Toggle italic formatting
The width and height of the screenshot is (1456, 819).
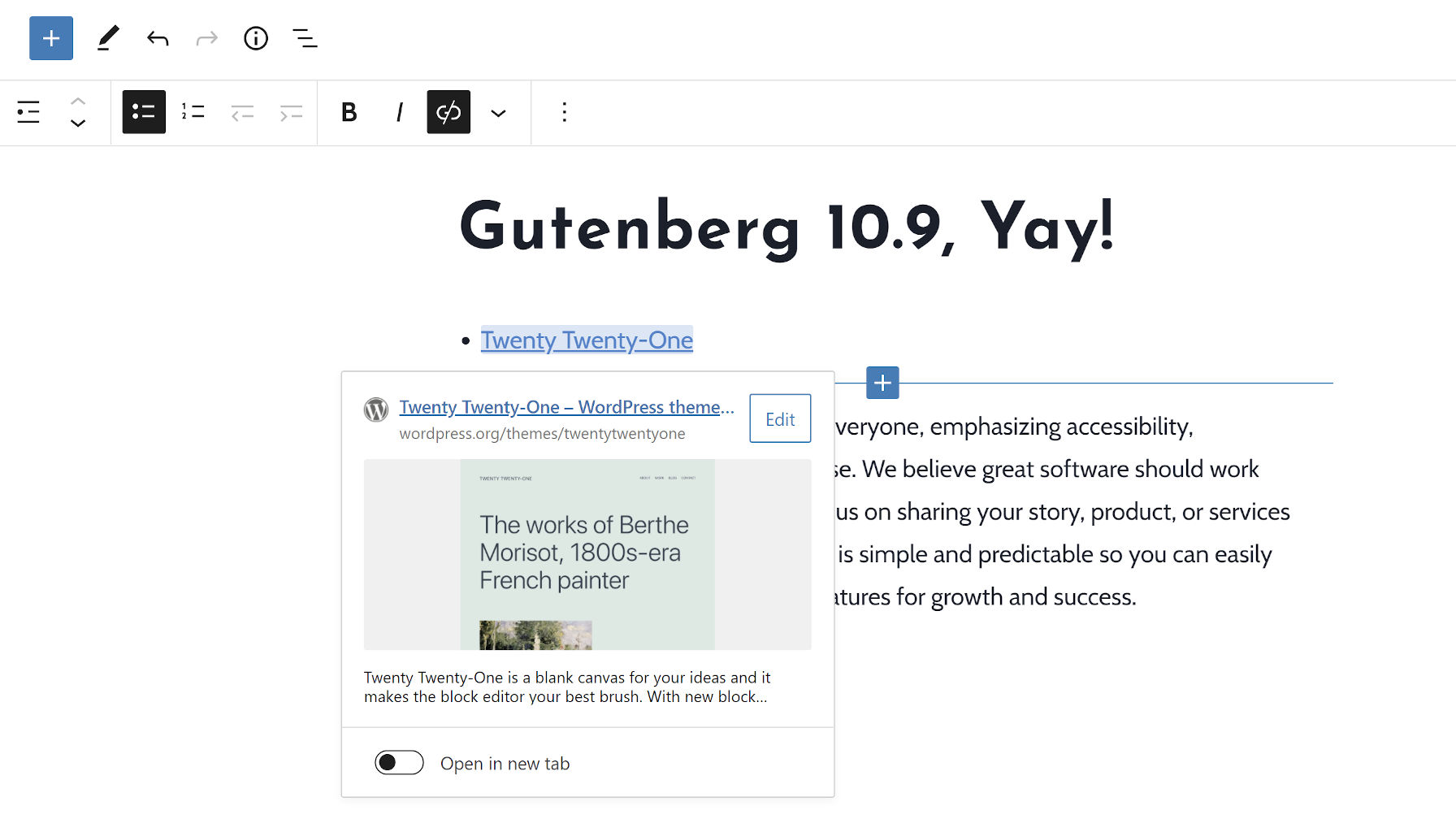pyautogui.click(x=399, y=112)
